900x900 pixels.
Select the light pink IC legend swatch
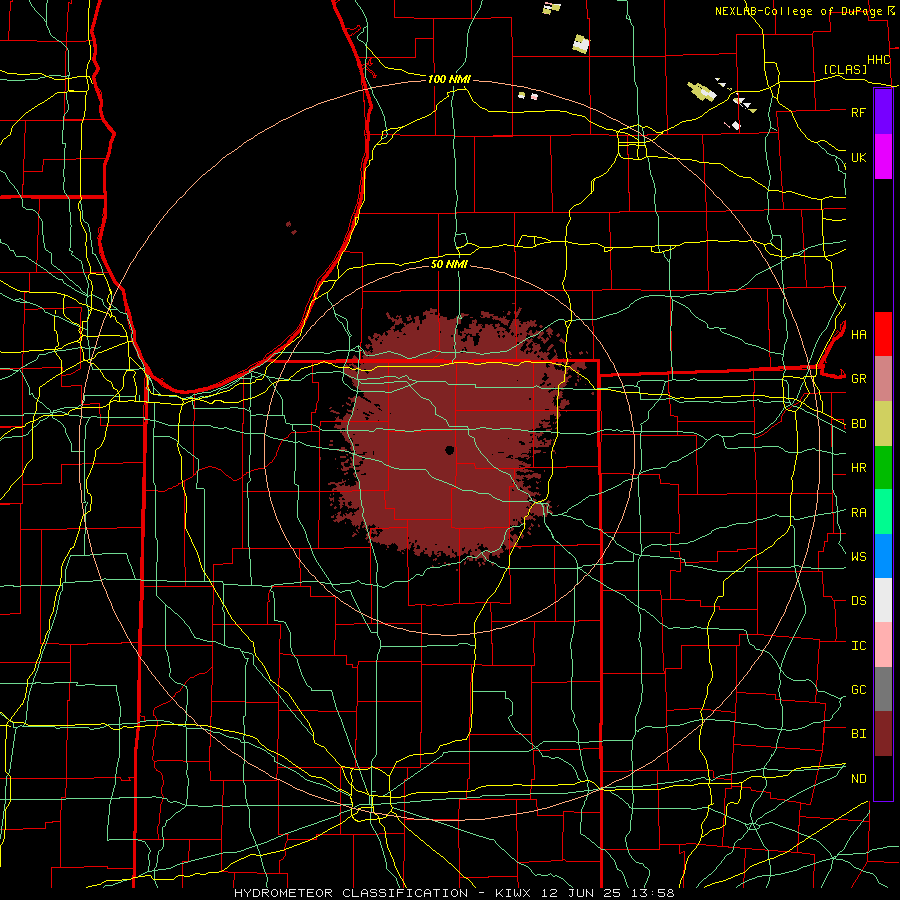pos(883,645)
